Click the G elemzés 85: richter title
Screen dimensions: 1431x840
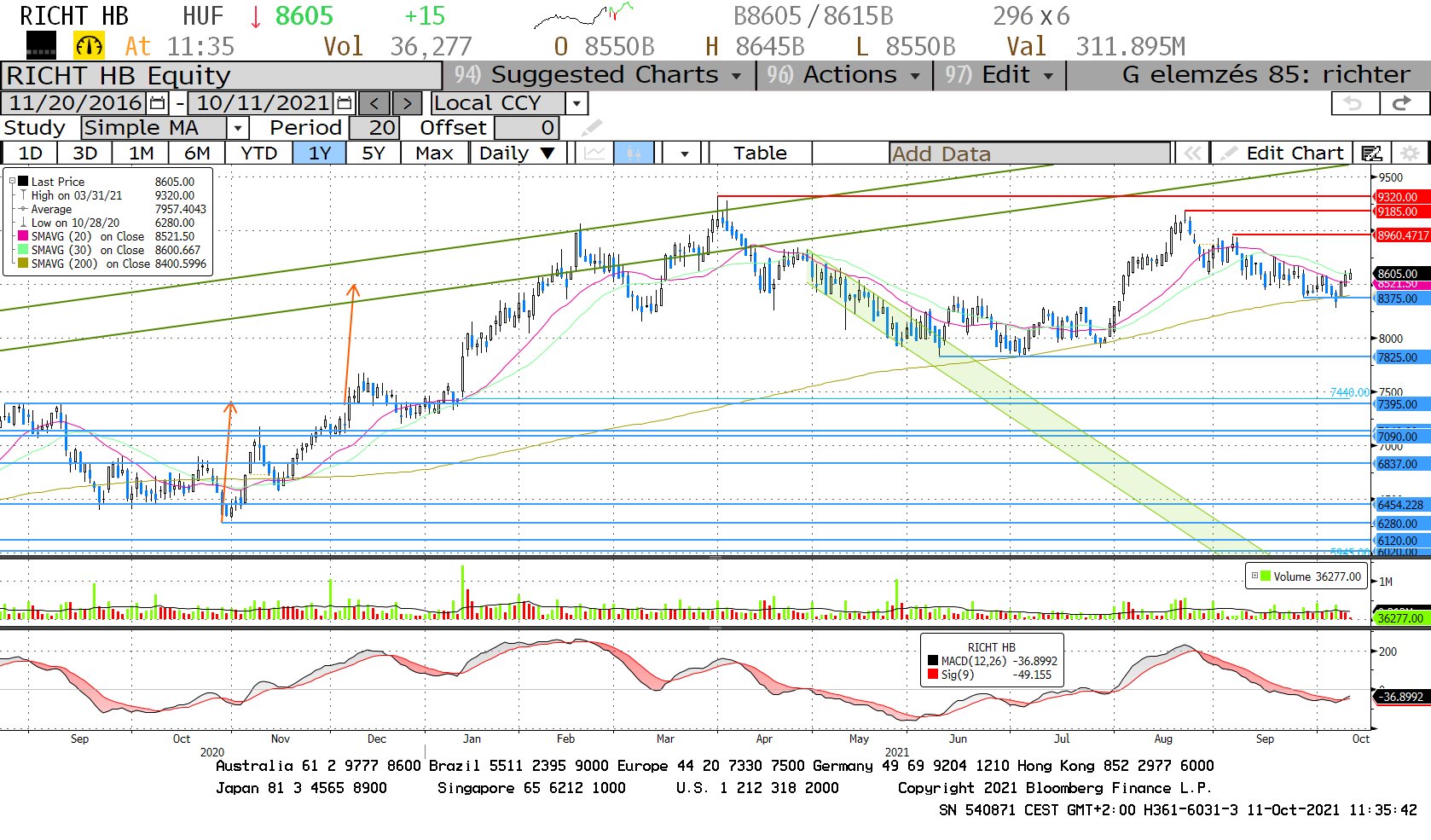point(1266,75)
